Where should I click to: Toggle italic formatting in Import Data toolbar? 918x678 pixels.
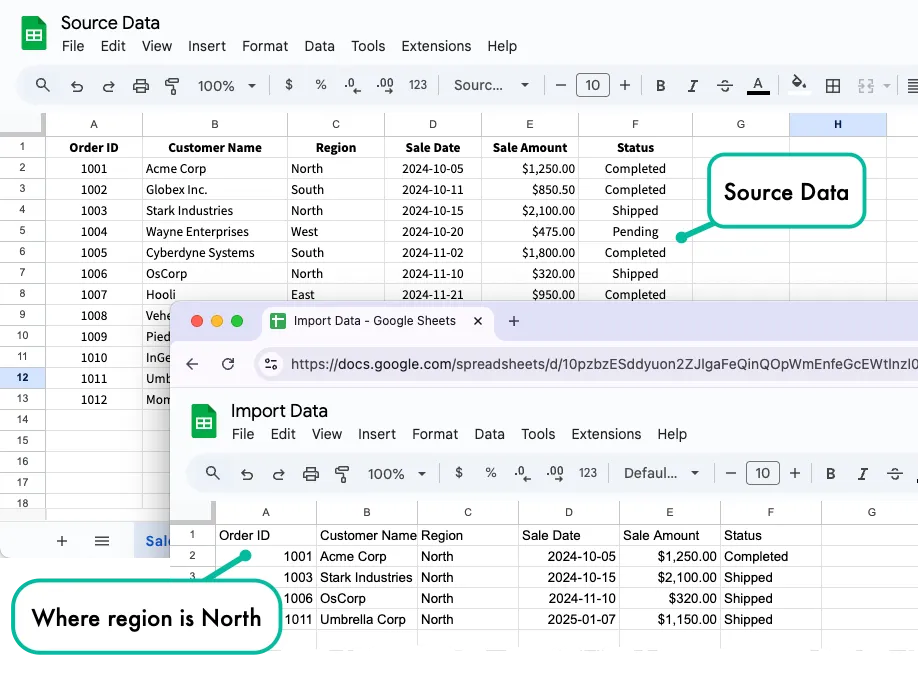coord(862,474)
